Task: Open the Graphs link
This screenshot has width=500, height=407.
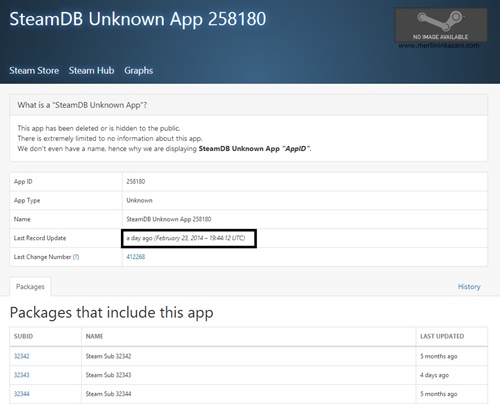Action: coord(139,71)
